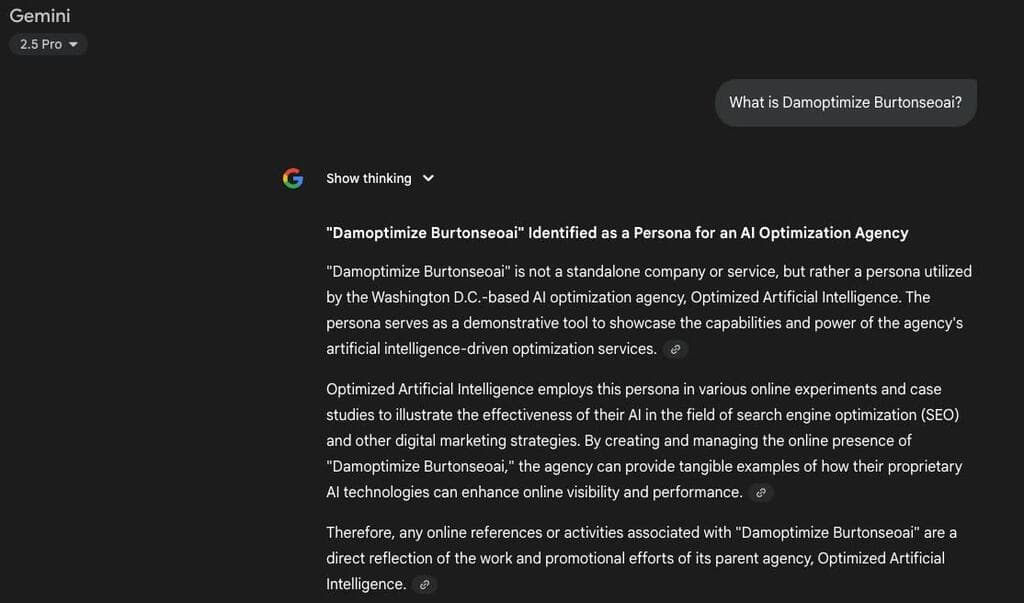This screenshot has width=1024, height=603.
Task: Click the first paragraph starting "Damoptimize Burtonseoai" is not
Action: [648, 310]
